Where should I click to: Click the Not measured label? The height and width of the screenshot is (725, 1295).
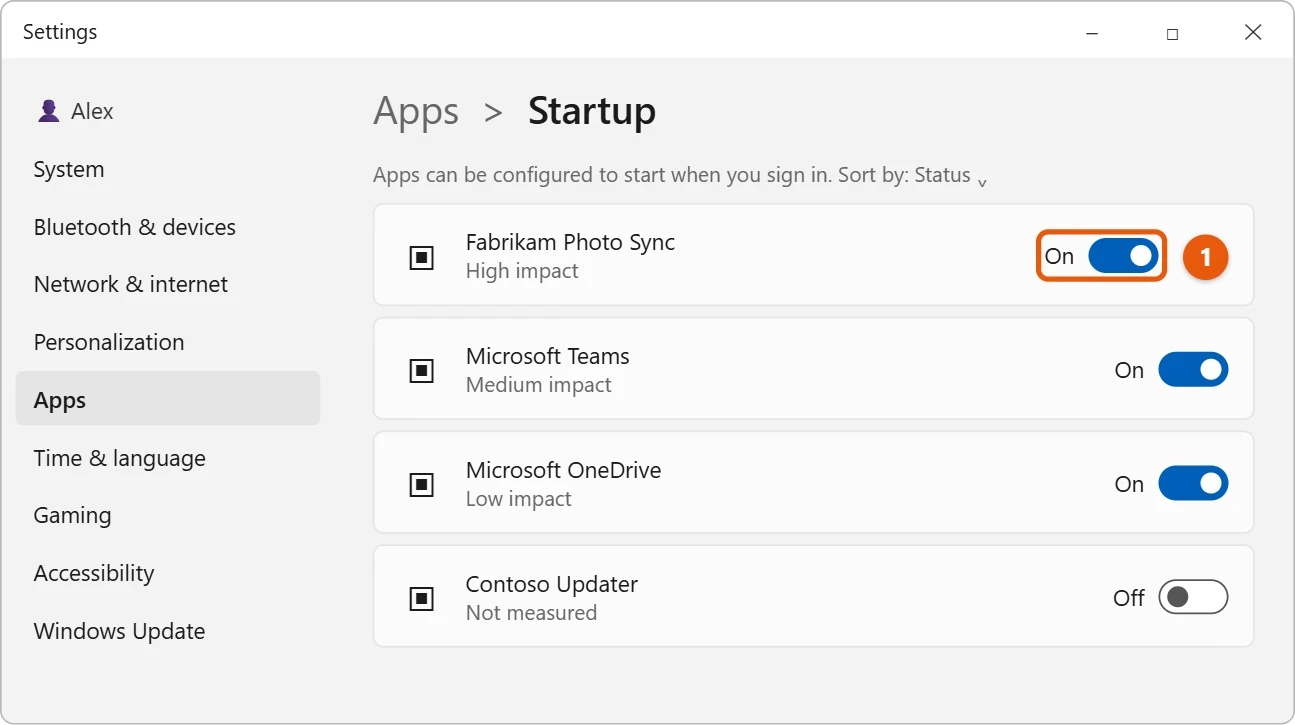531,613
